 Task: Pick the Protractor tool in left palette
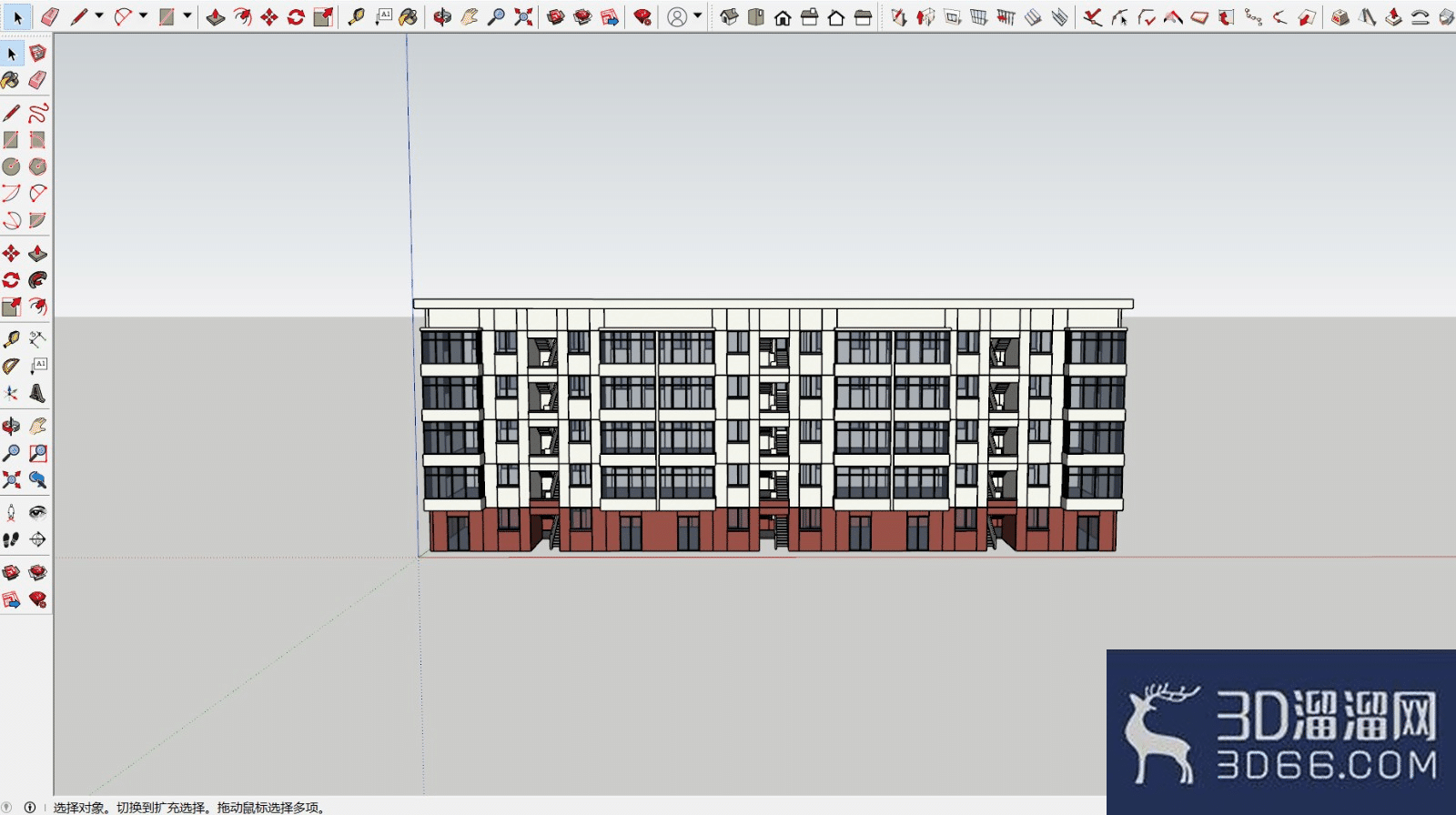[x=11, y=366]
